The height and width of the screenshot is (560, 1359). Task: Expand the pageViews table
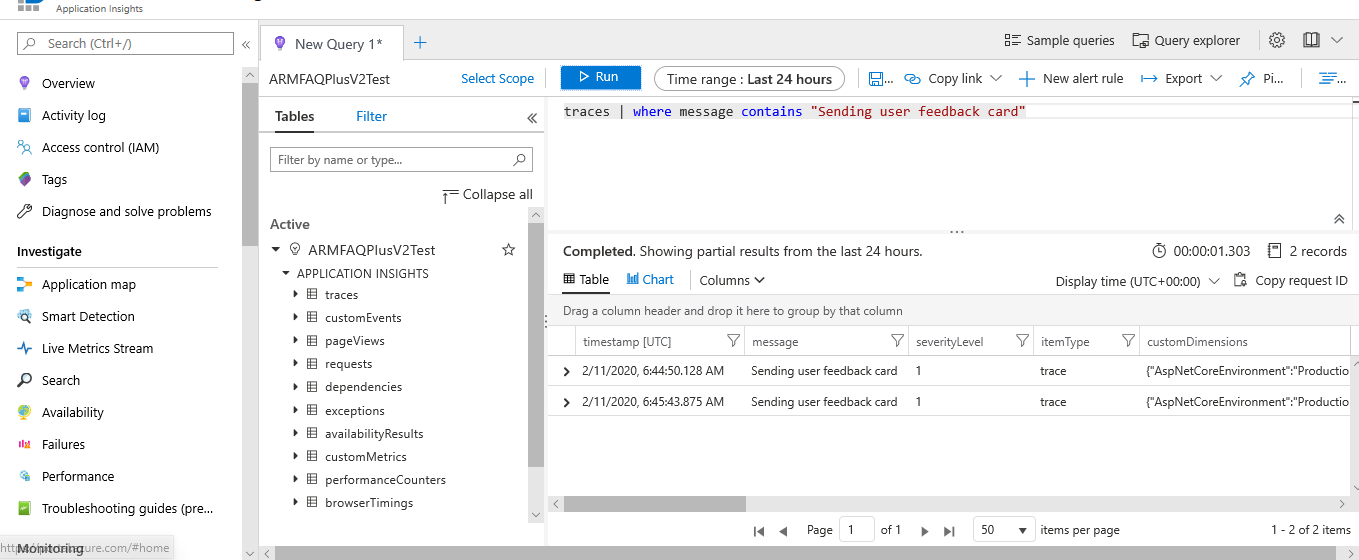click(x=296, y=340)
